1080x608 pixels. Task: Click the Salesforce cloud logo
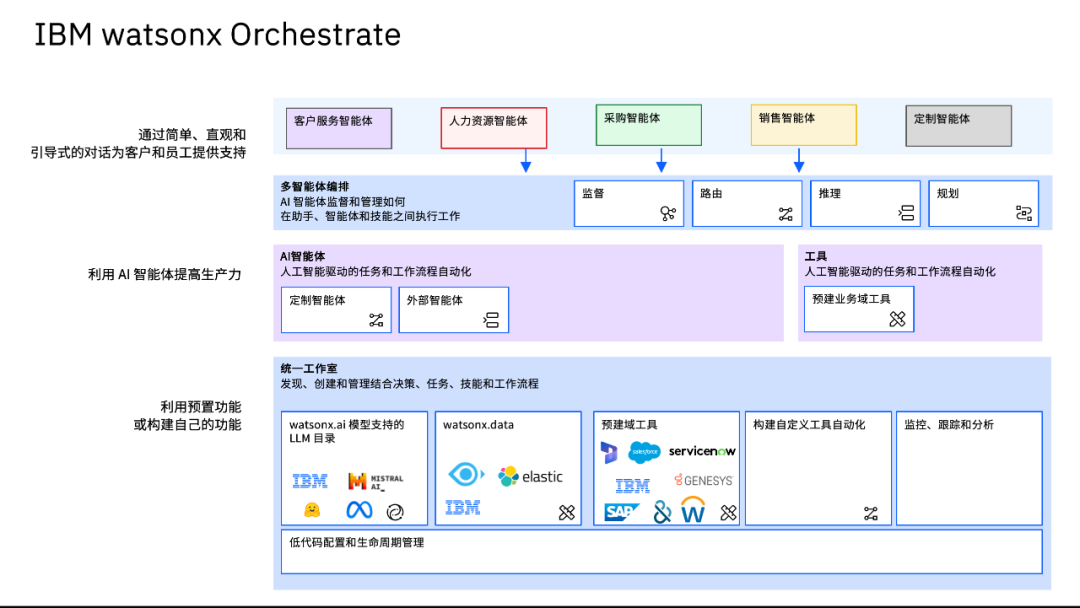point(645,452)
